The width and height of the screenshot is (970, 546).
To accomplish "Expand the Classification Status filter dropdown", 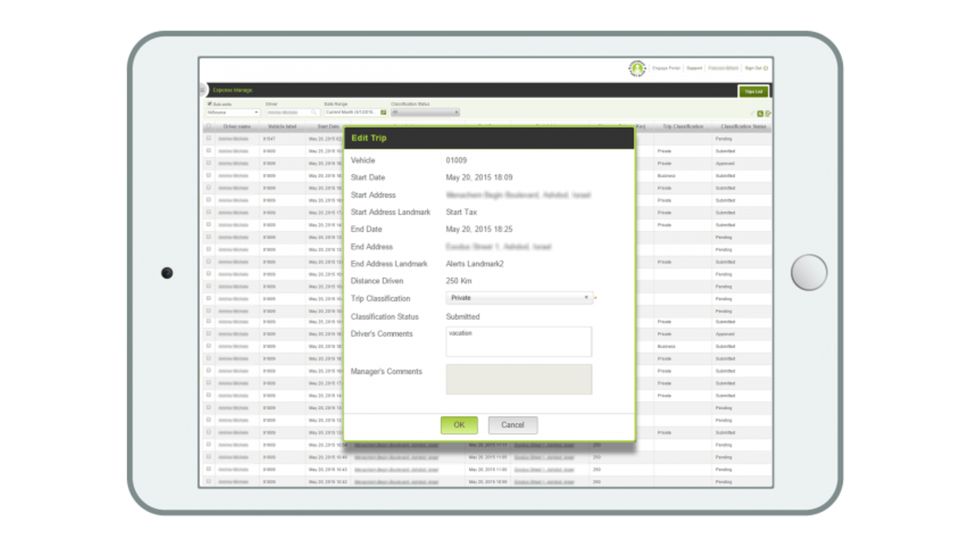I will point(425,113).
